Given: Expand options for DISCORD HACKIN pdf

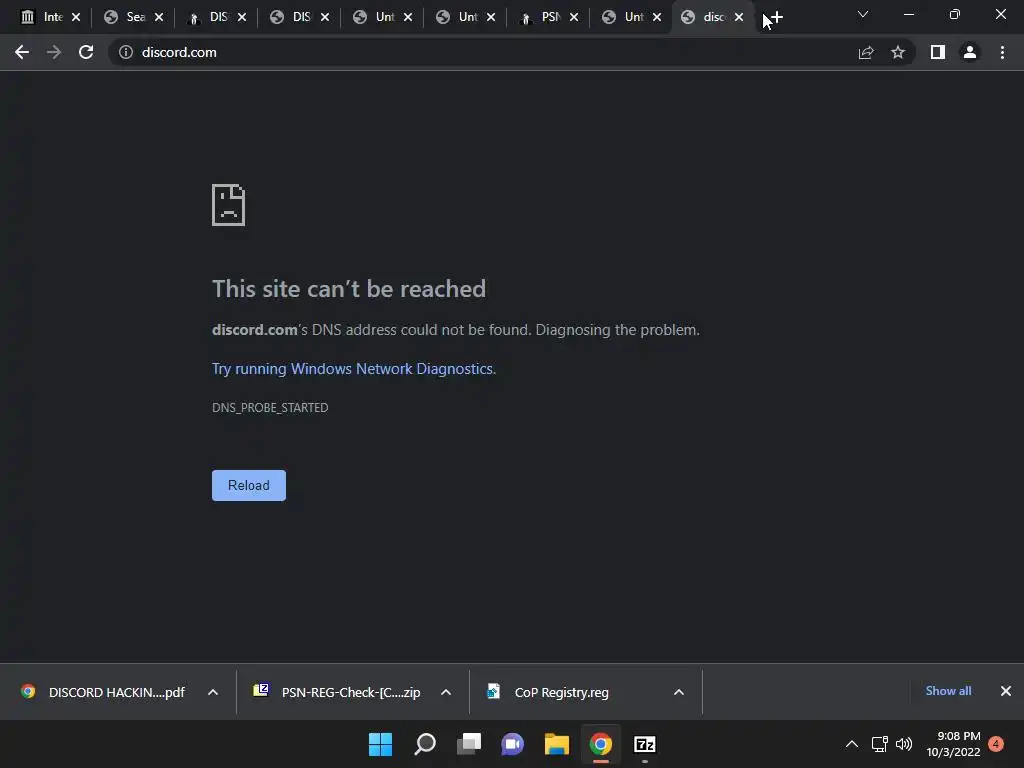Looking at the screenshot, I should tap(213, 692).
